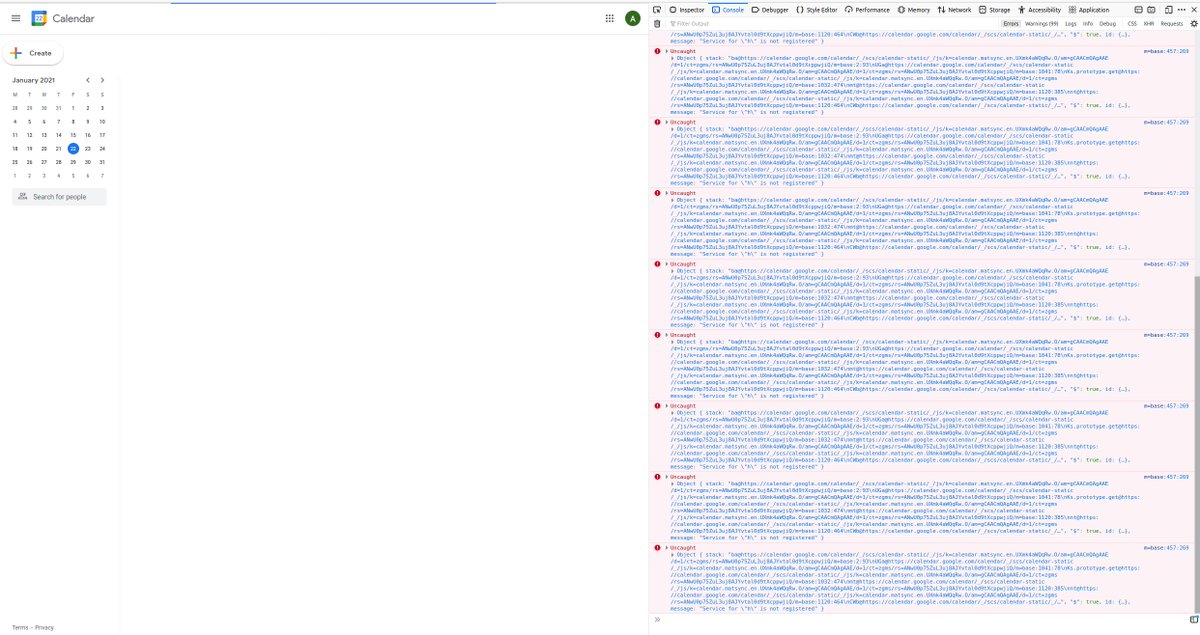Switch to the Network tab
Image resolution: width=1200 pixels, height=635 pixels.
(955, 9)
